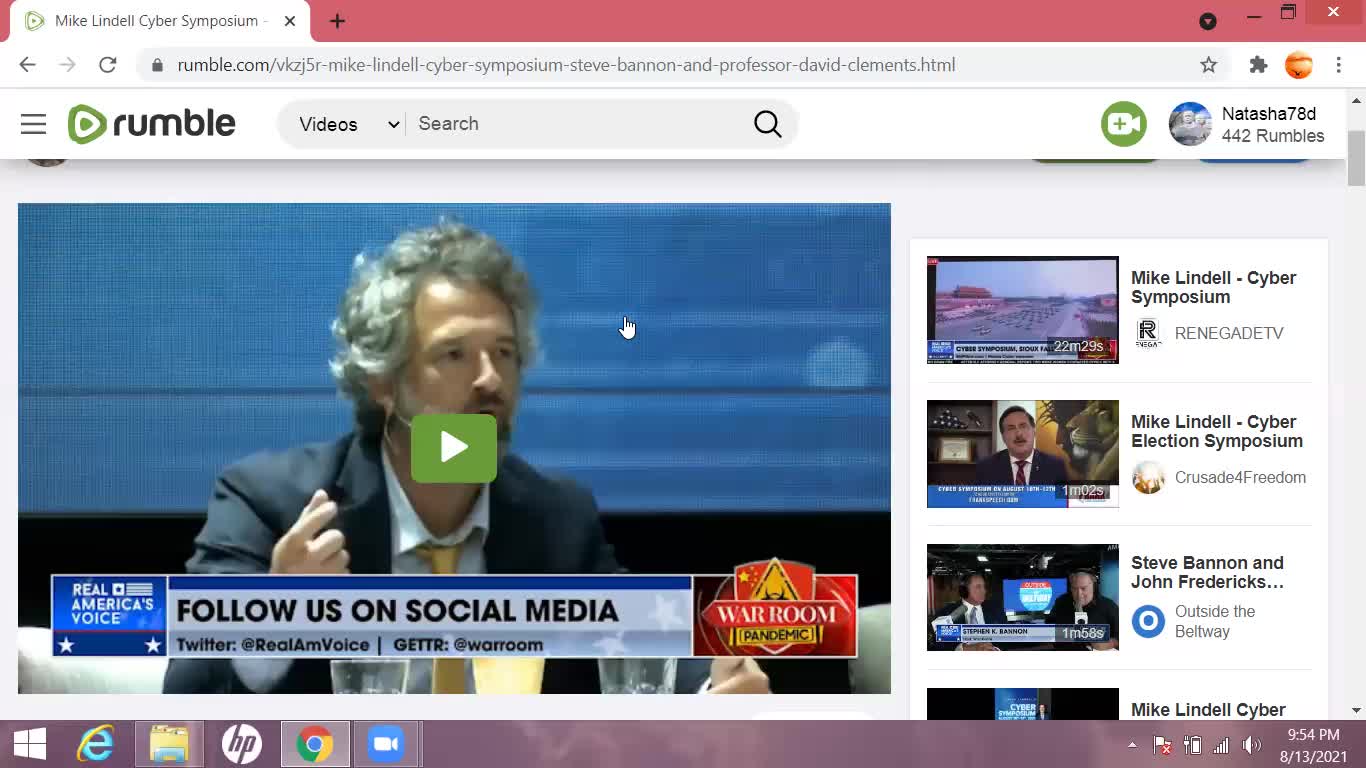
Task: Open battery status tray icon
Action: 1192,745
